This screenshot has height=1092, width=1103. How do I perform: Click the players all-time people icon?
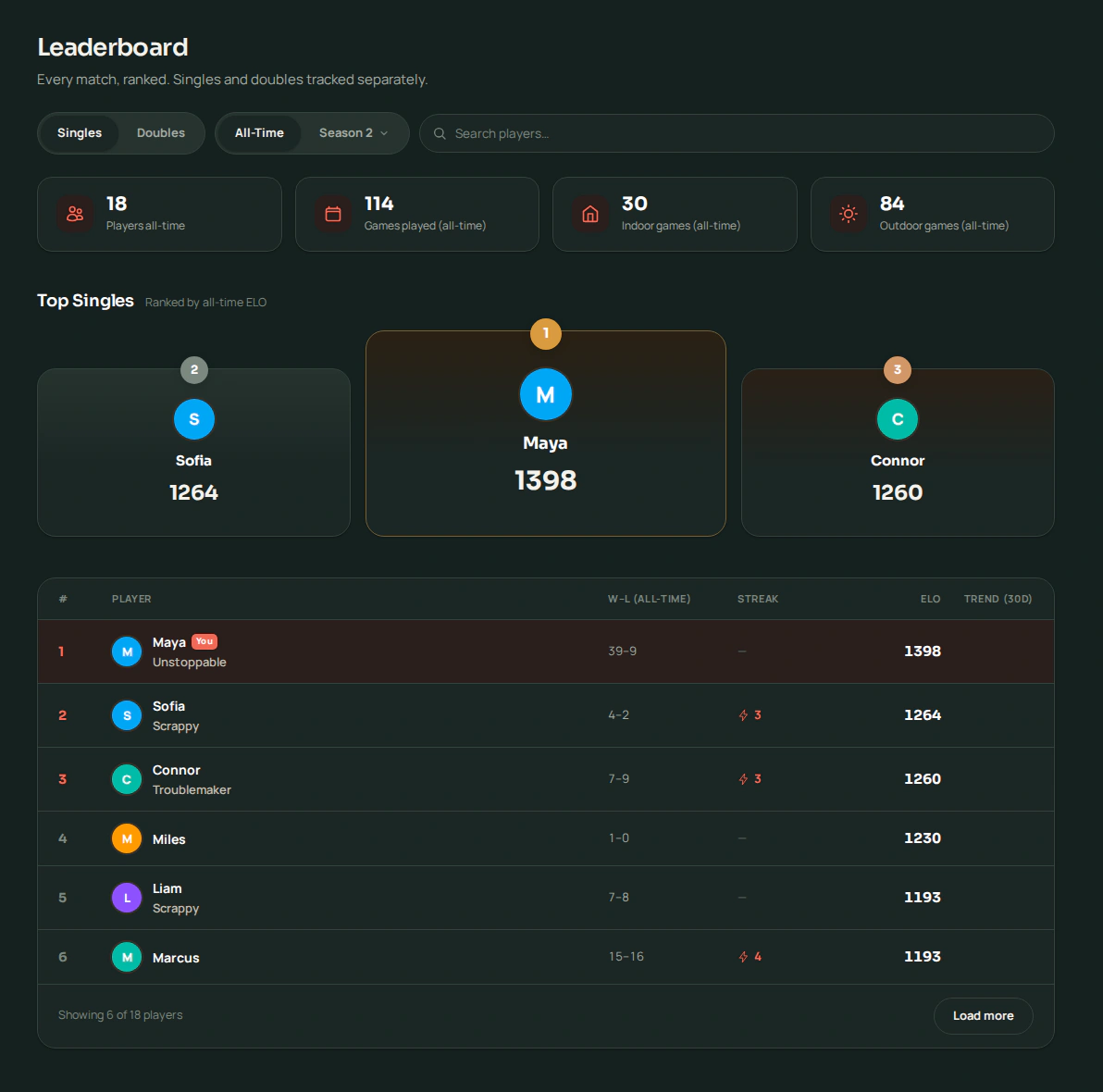click(x=75, y=214)
